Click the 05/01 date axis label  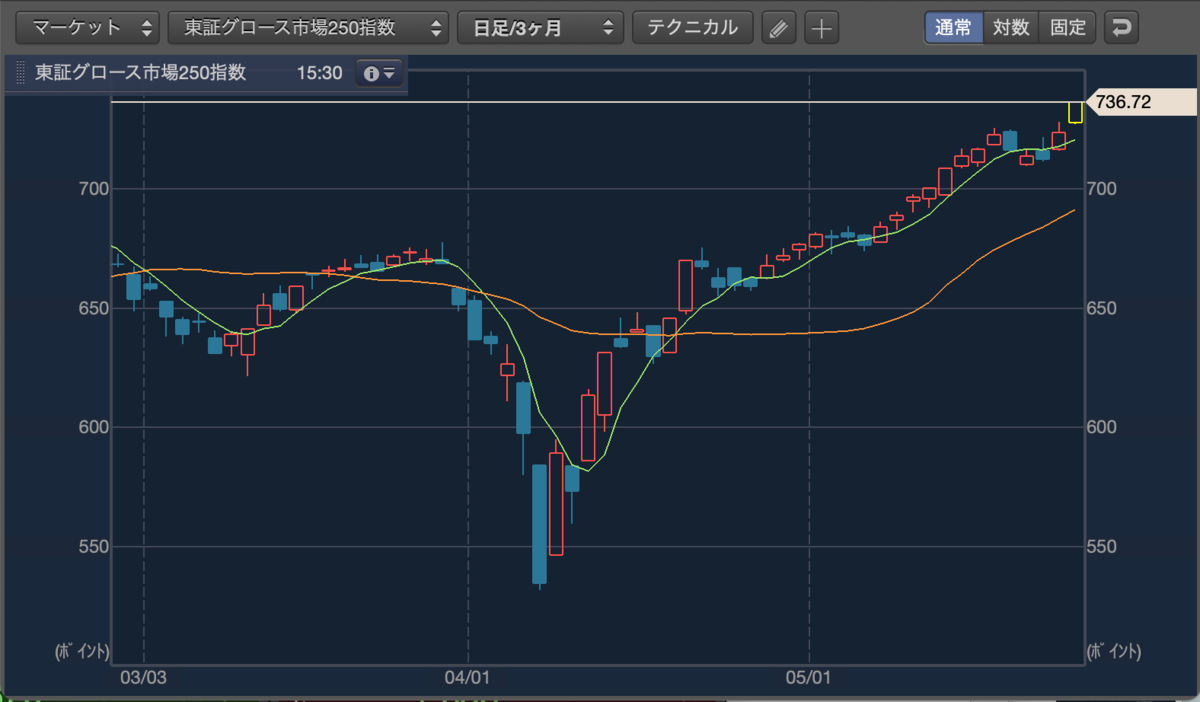809,678
